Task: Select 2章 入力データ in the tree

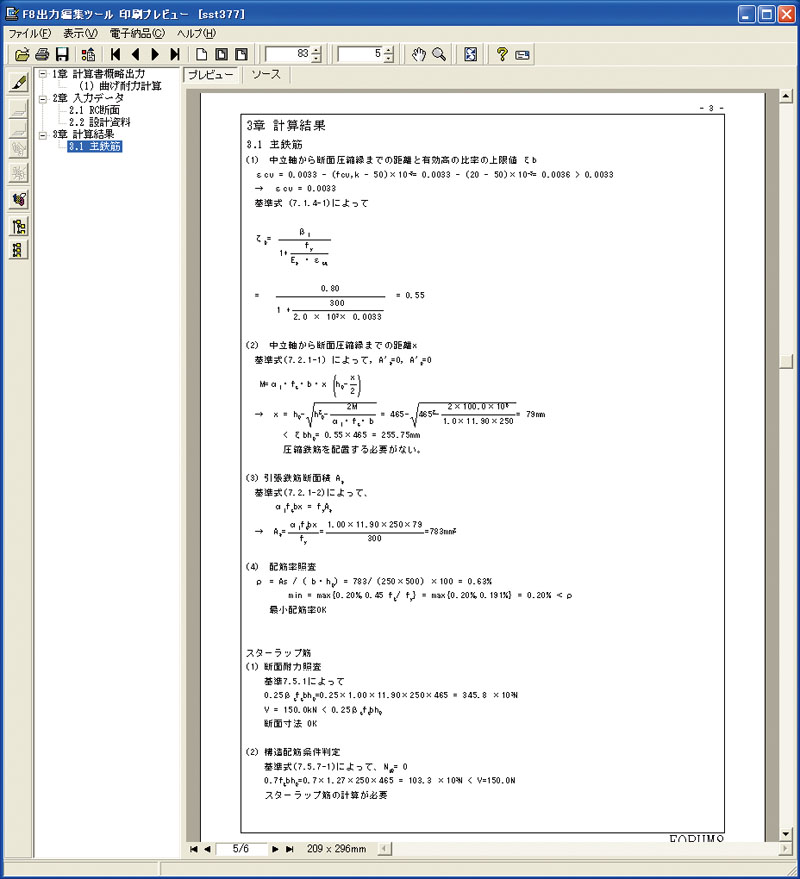Action: pyautogui.click(x=89, y=99)
